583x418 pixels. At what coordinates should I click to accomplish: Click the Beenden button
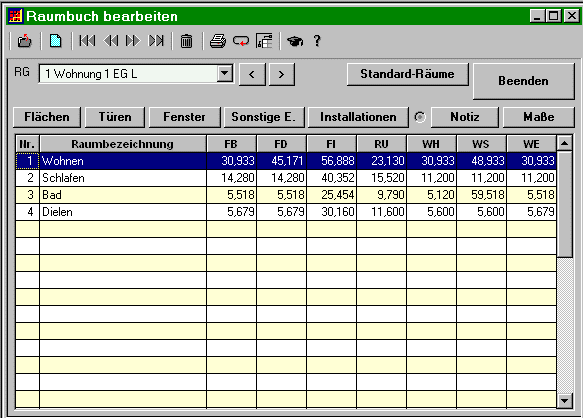pos(524,81)
